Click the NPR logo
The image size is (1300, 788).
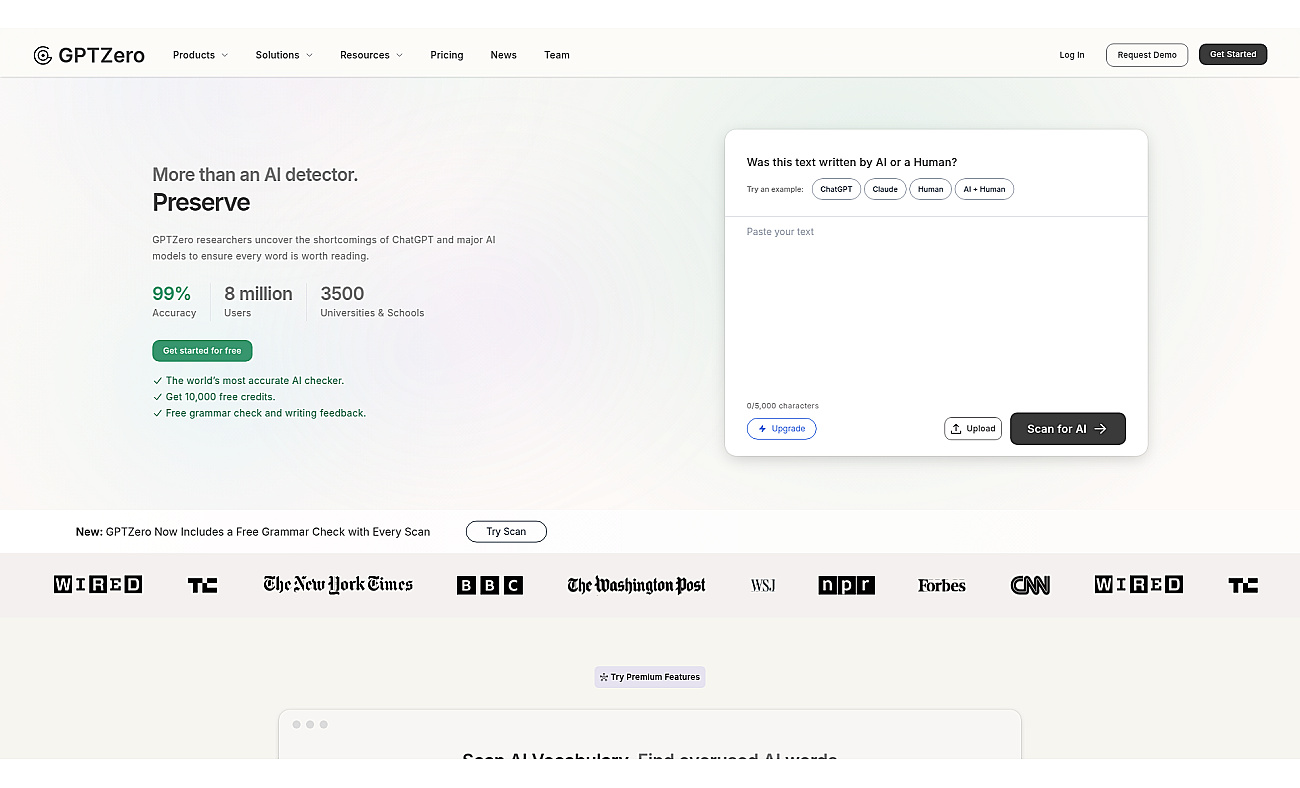pos(846,585)
